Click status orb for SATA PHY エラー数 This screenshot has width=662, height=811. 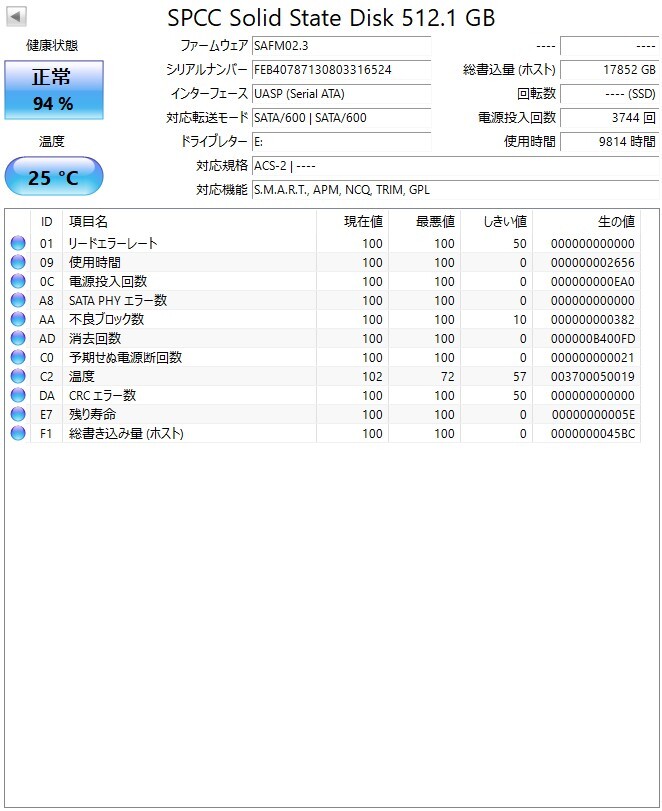point(18,300)
